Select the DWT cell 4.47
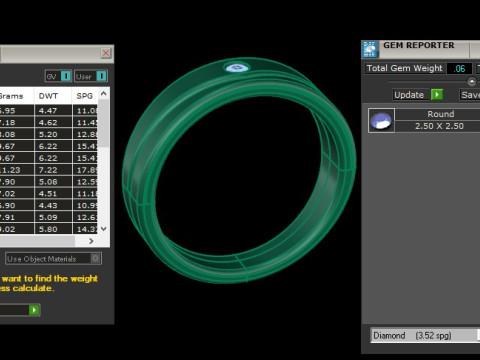The width and height of the screenshot is (480, 360). pyautogui.click(x=53, y=111)
